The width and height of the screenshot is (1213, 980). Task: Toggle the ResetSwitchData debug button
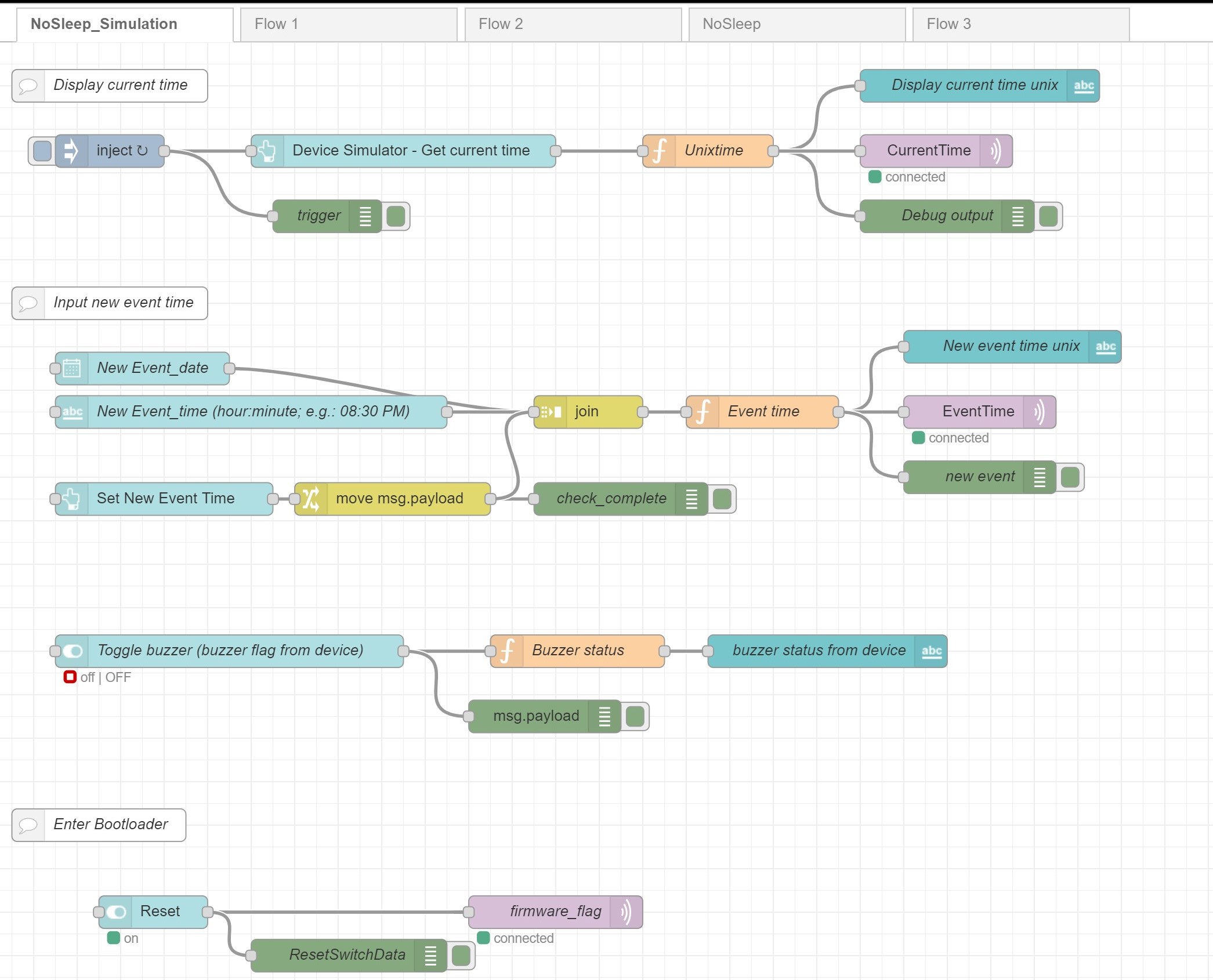point(461,956)
